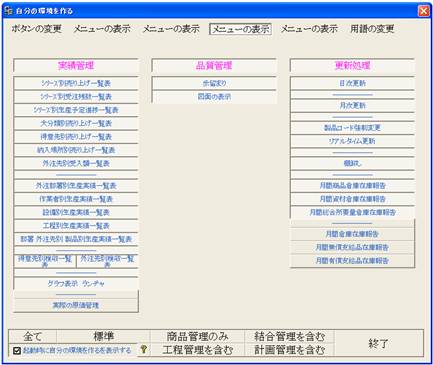
Task: Click the 実績管理 header button
Action: pyautogui.click(x=76, y=65)
